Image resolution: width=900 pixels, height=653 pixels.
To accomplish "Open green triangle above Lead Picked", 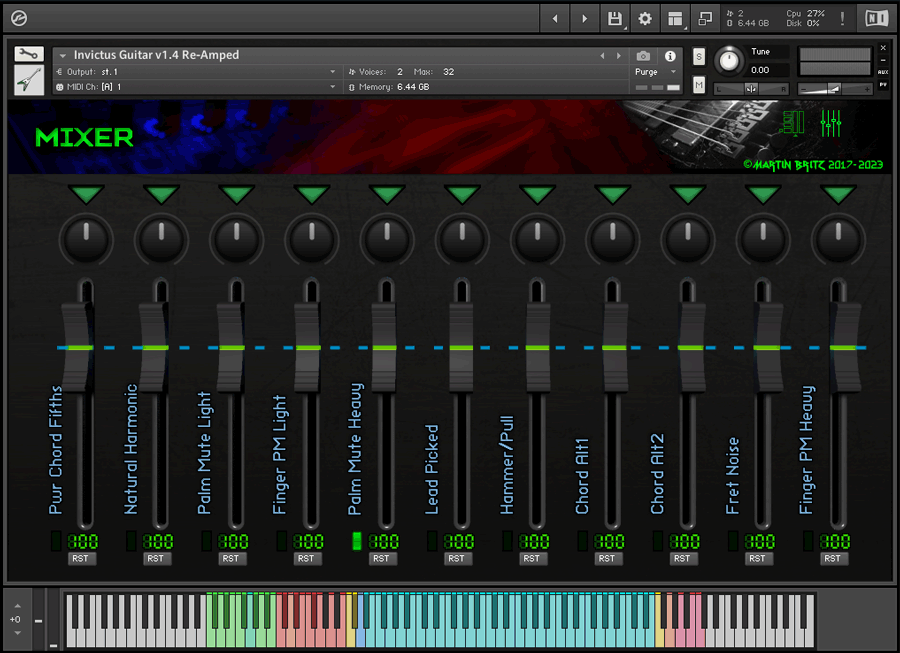I will [x=462, y=194].
